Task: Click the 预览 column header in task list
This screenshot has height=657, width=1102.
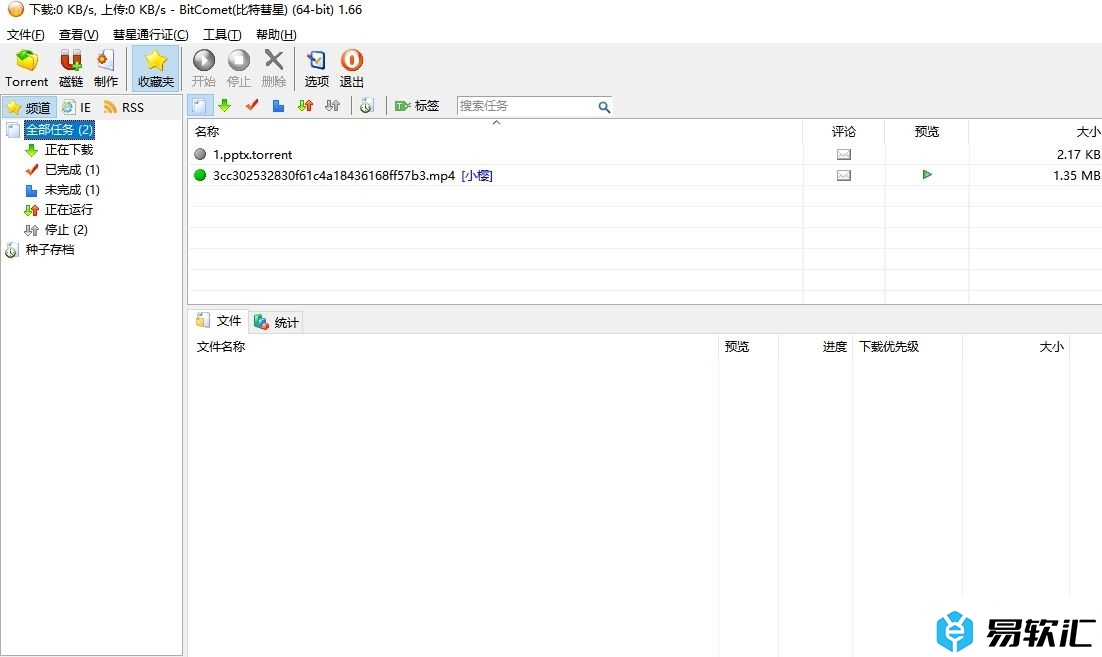Action: (926, 131)
